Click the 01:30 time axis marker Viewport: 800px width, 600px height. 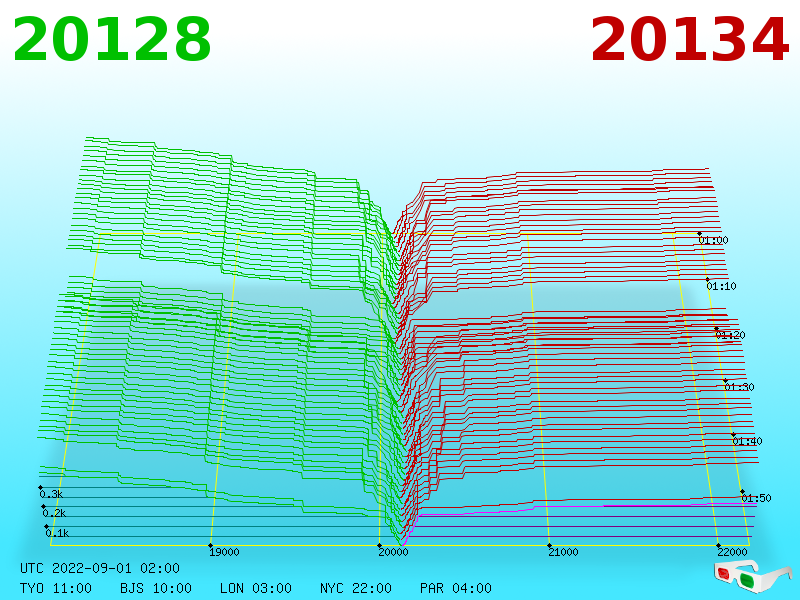(x=739, y=387)
